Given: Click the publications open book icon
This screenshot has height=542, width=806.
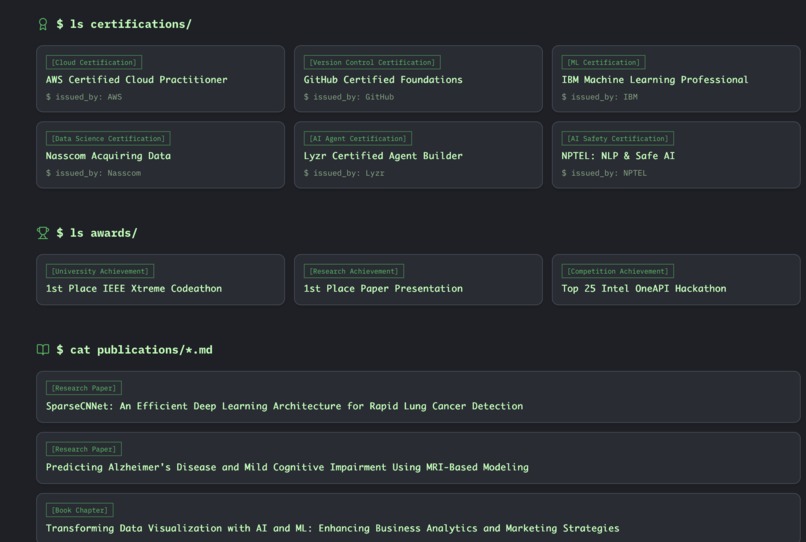Looking at the screenshot, I should coord(43,350).
